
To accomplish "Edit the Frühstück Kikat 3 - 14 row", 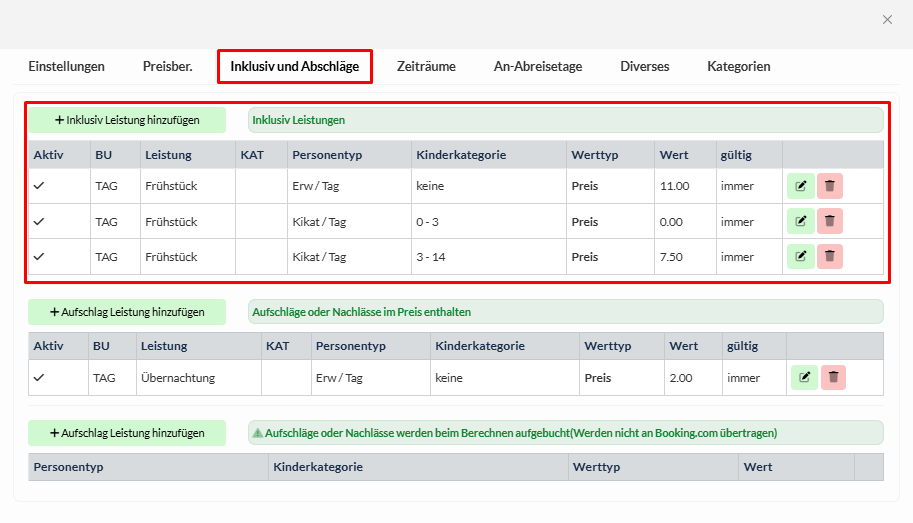I will 801,257.
